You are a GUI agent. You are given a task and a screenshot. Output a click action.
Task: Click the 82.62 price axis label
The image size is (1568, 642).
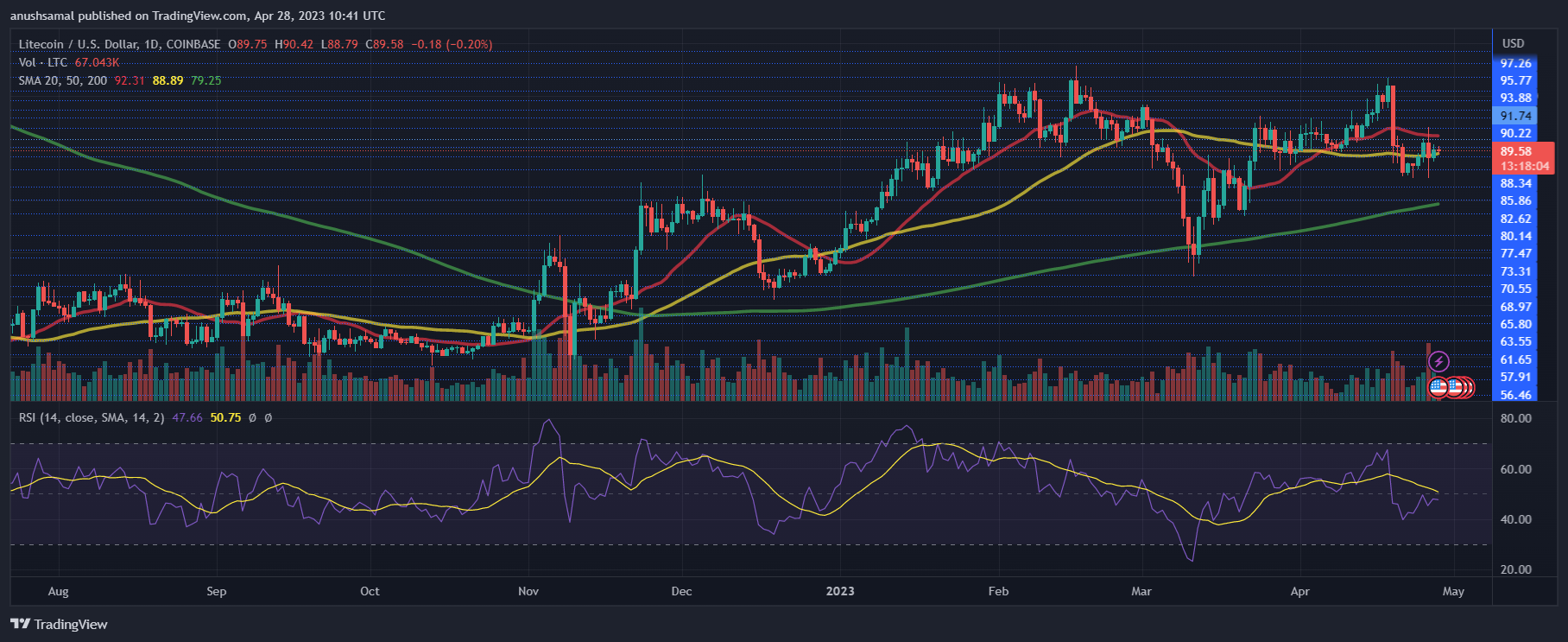1515,219
